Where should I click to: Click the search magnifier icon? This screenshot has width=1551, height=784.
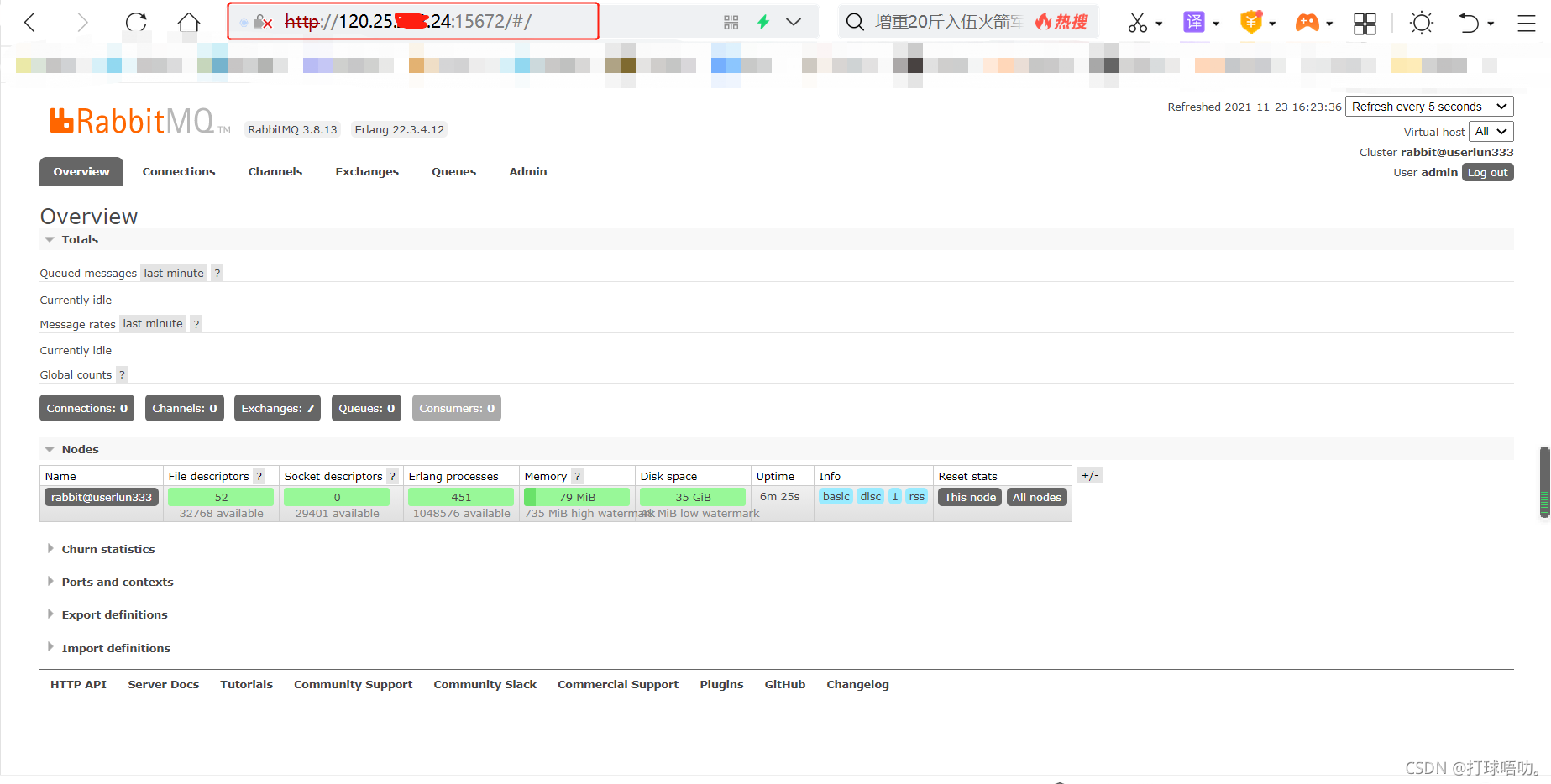(855, 22)
